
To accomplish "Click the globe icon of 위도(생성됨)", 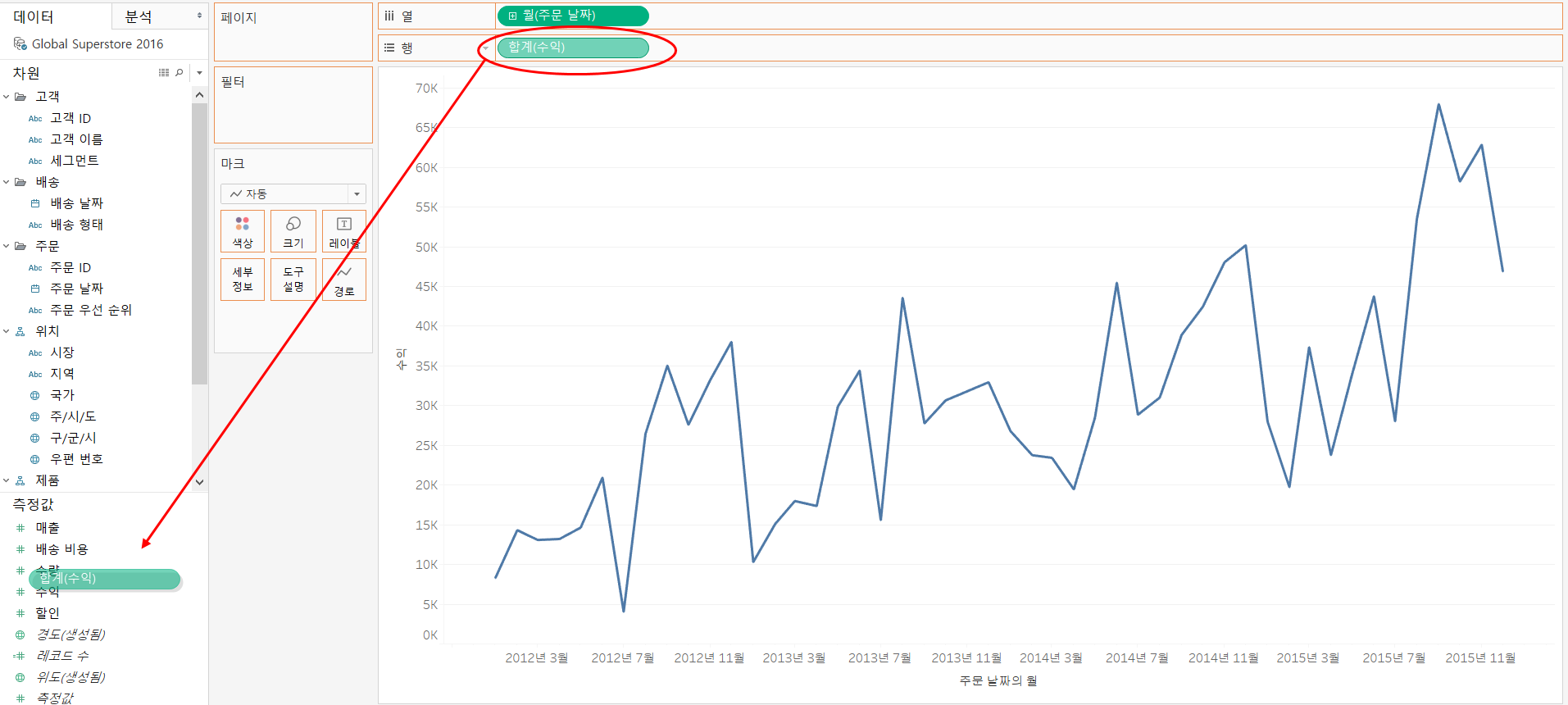I will 20,677.
